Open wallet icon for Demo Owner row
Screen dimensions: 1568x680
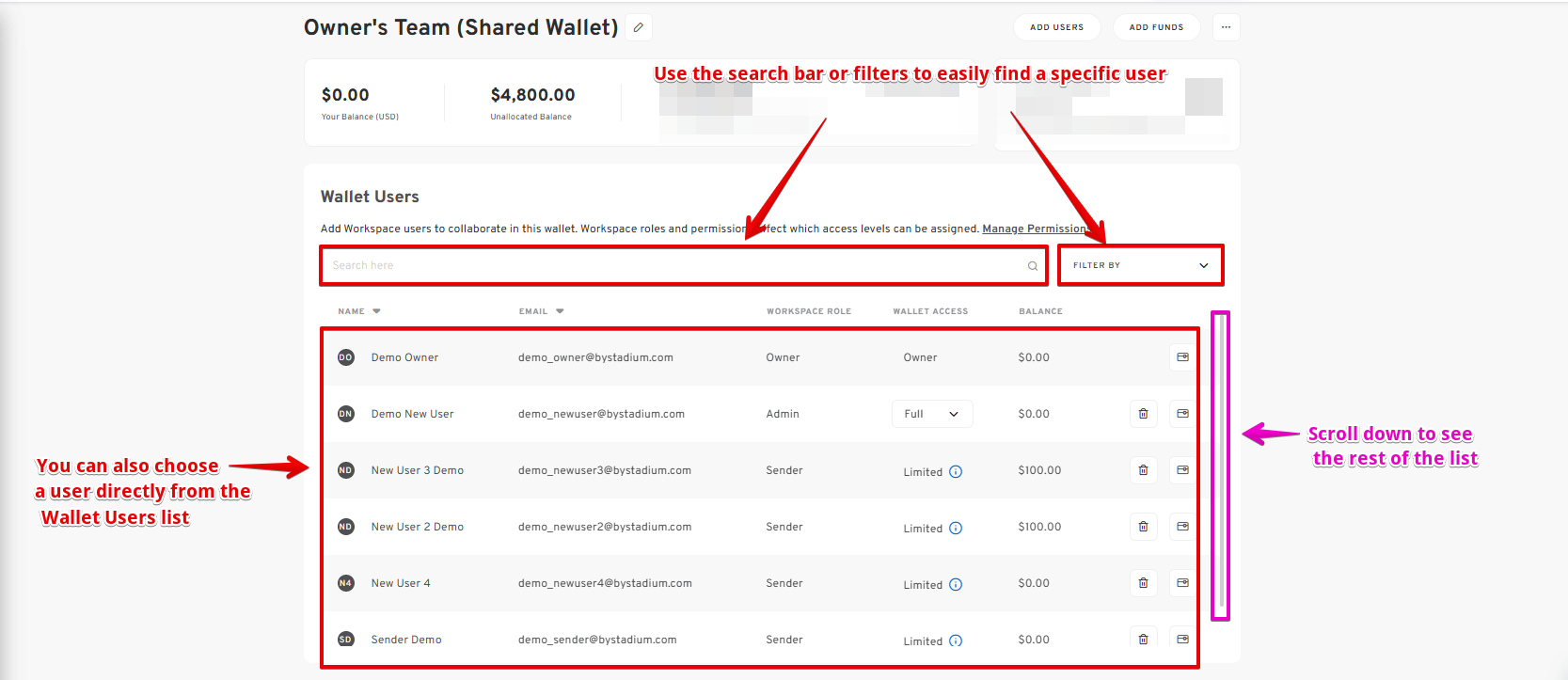pyautogui.click(x=1182, y=357)
